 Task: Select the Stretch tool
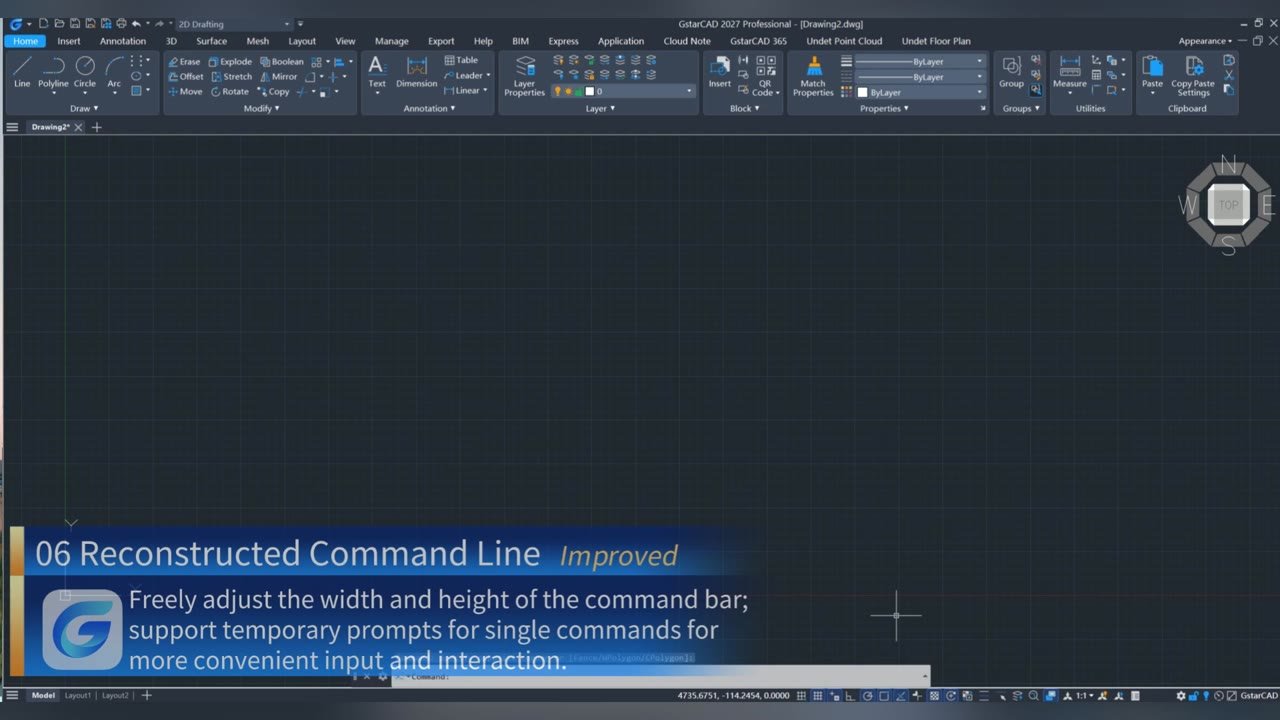point(232,76)
